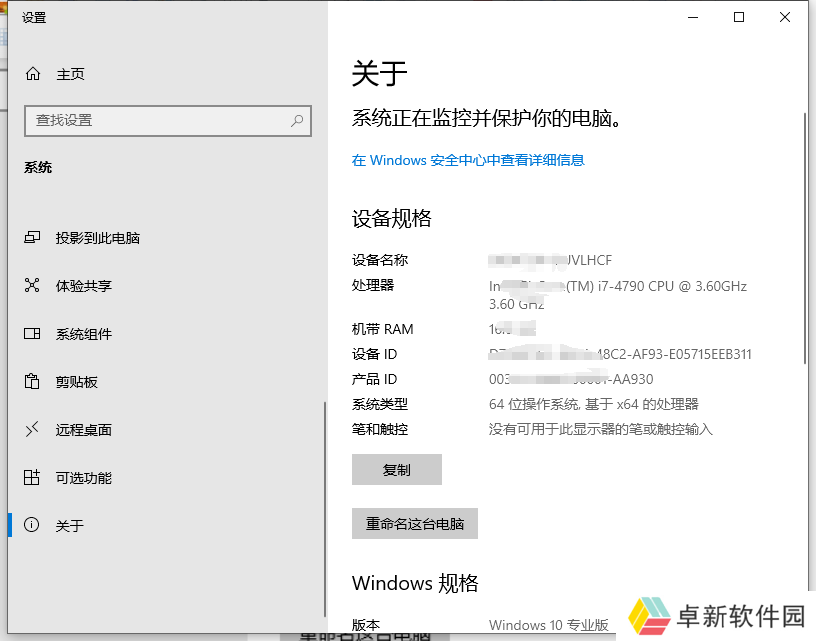Click the 投影到此电脑 projector icon
Viewport: 816px width, 641px height.
33,238
